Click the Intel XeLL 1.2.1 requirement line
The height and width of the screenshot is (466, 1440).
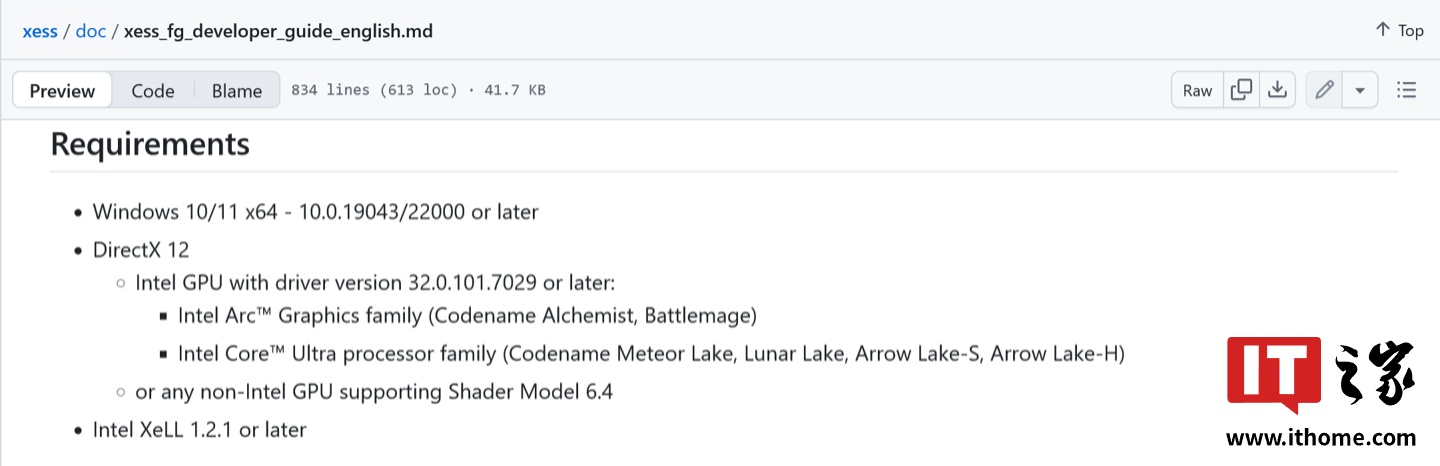click(199, 430)
